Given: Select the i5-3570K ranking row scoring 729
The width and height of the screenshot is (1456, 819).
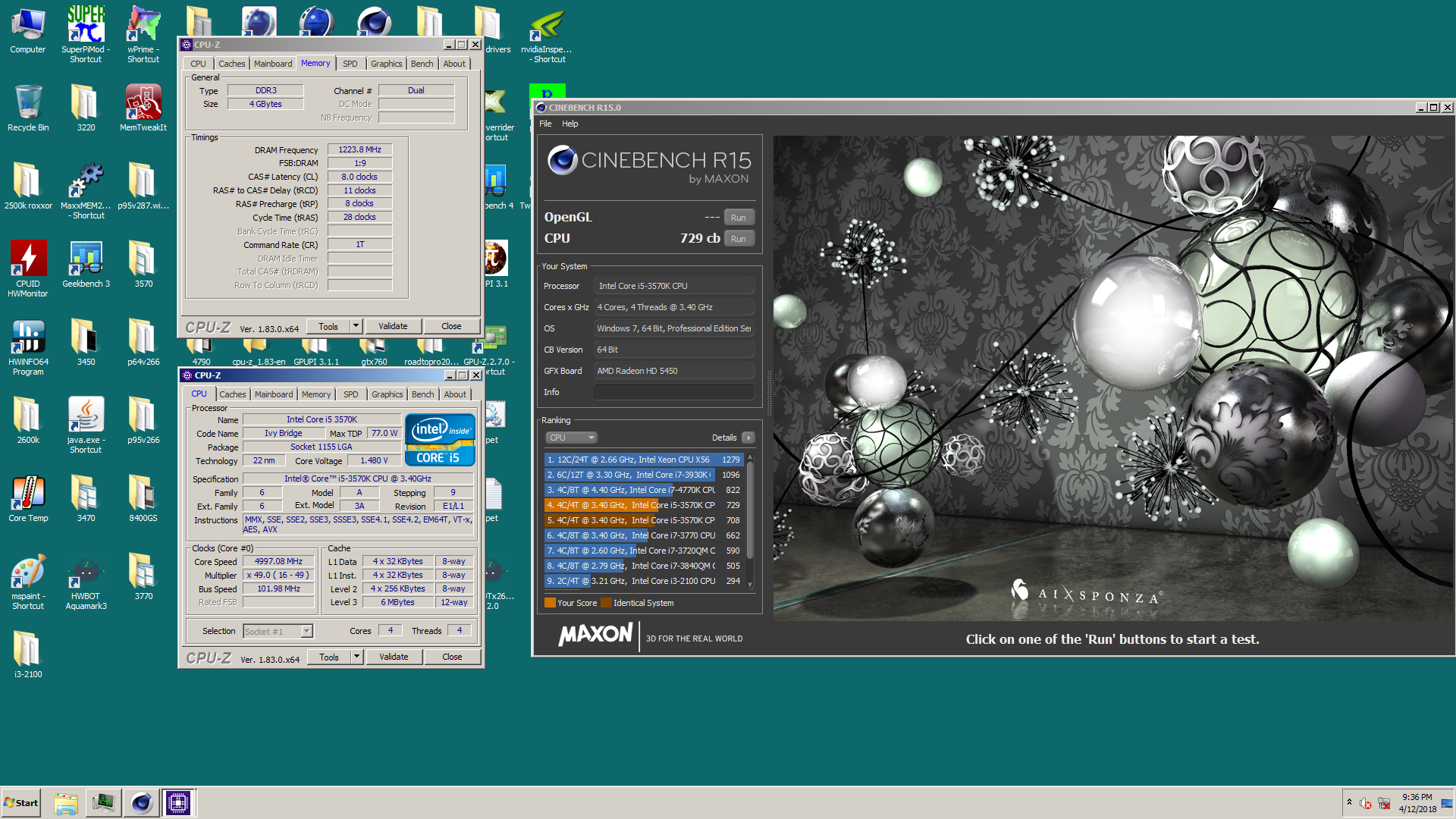Looking at the screenshot, I should pos(643,505).
